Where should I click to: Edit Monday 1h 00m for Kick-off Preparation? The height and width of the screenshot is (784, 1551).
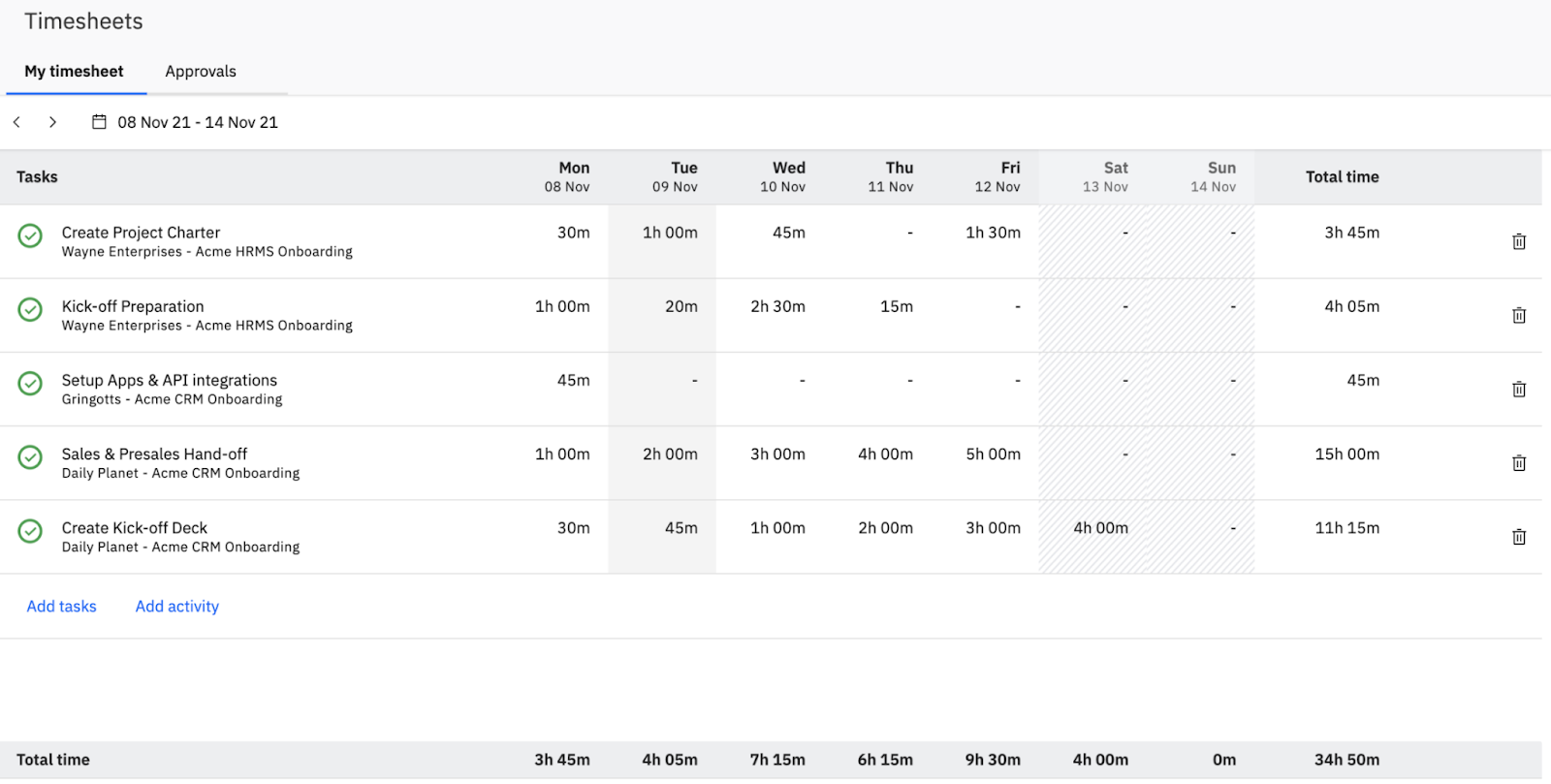(562, 306)
